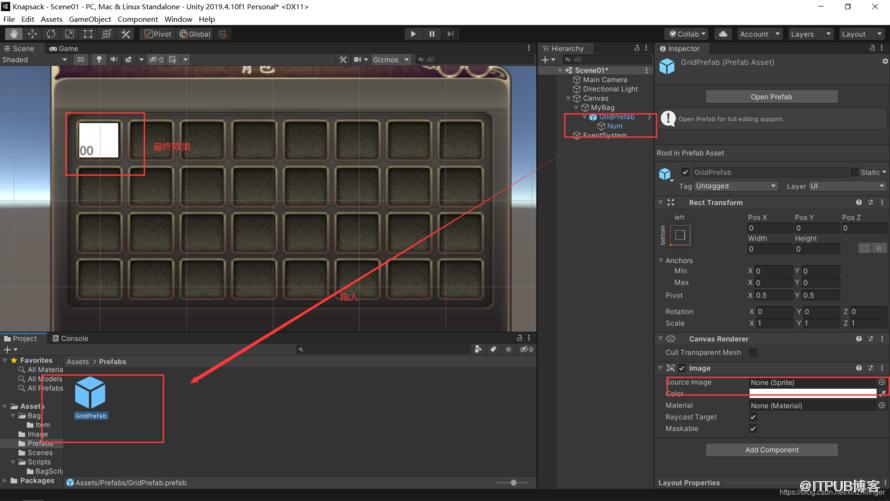Switch to the Console tab
Image resolution: width=890 pixels, height=501 pixels.
(x=70, y=339)
